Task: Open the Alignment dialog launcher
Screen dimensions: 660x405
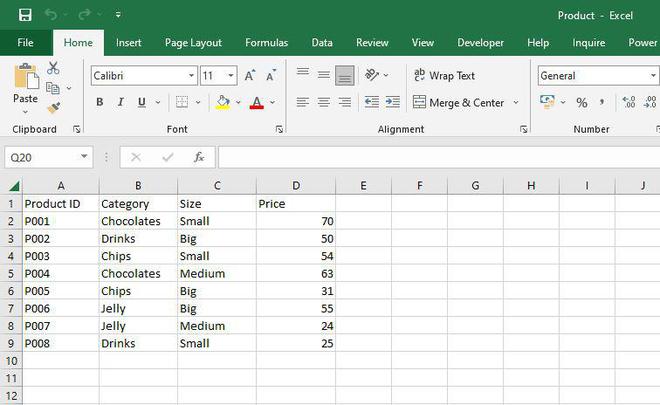Action: pos(524,129)
